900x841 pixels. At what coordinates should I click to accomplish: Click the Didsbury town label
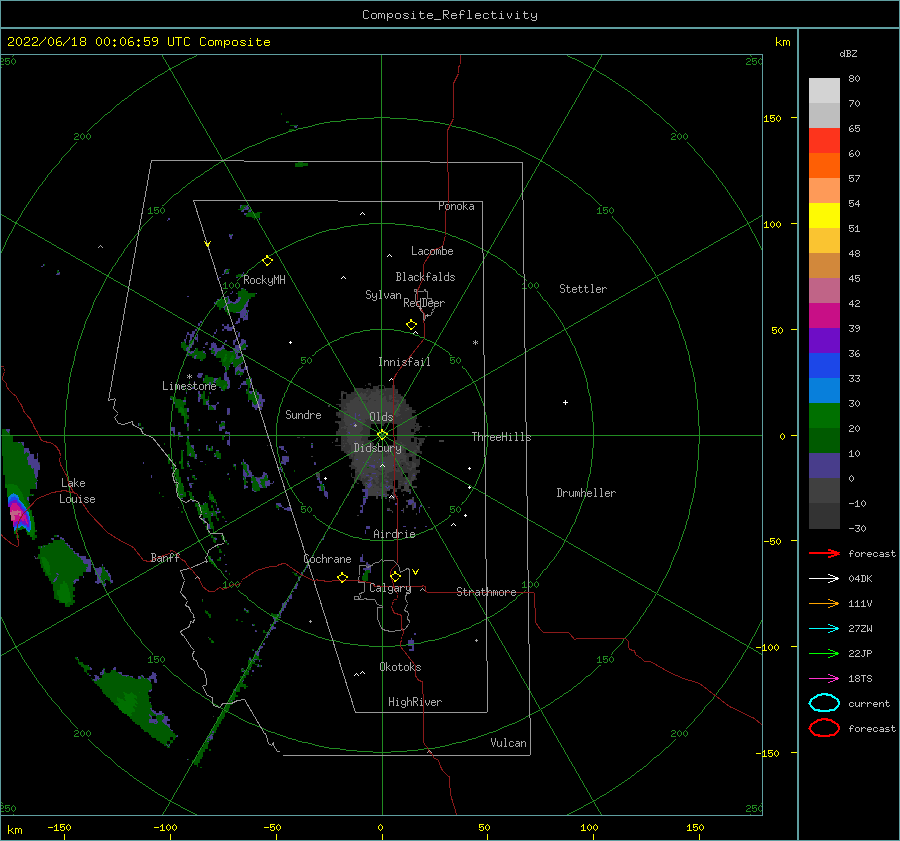pos(378,448)
